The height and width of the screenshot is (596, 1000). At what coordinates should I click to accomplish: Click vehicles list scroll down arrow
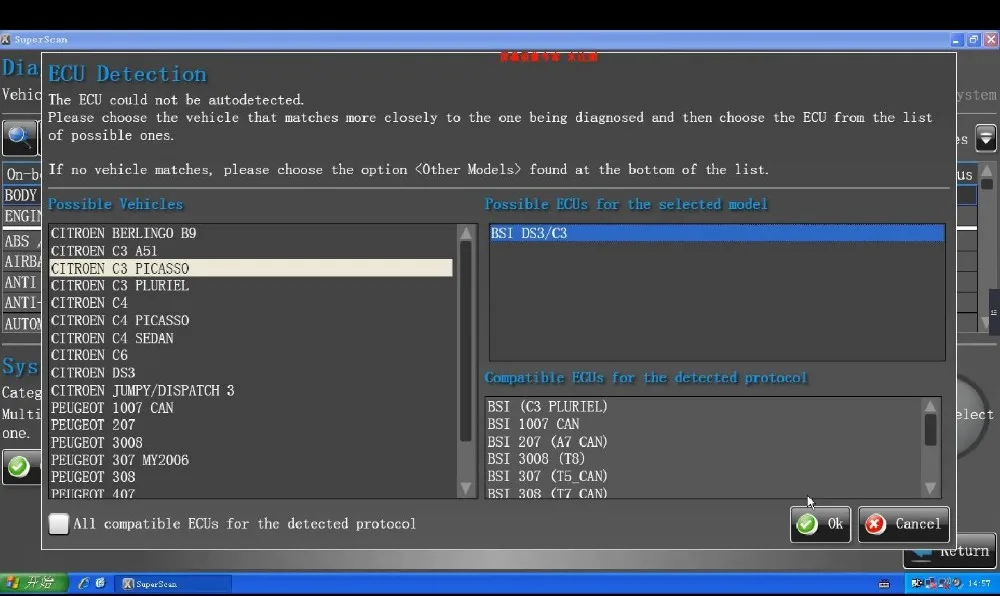[466, 488]
